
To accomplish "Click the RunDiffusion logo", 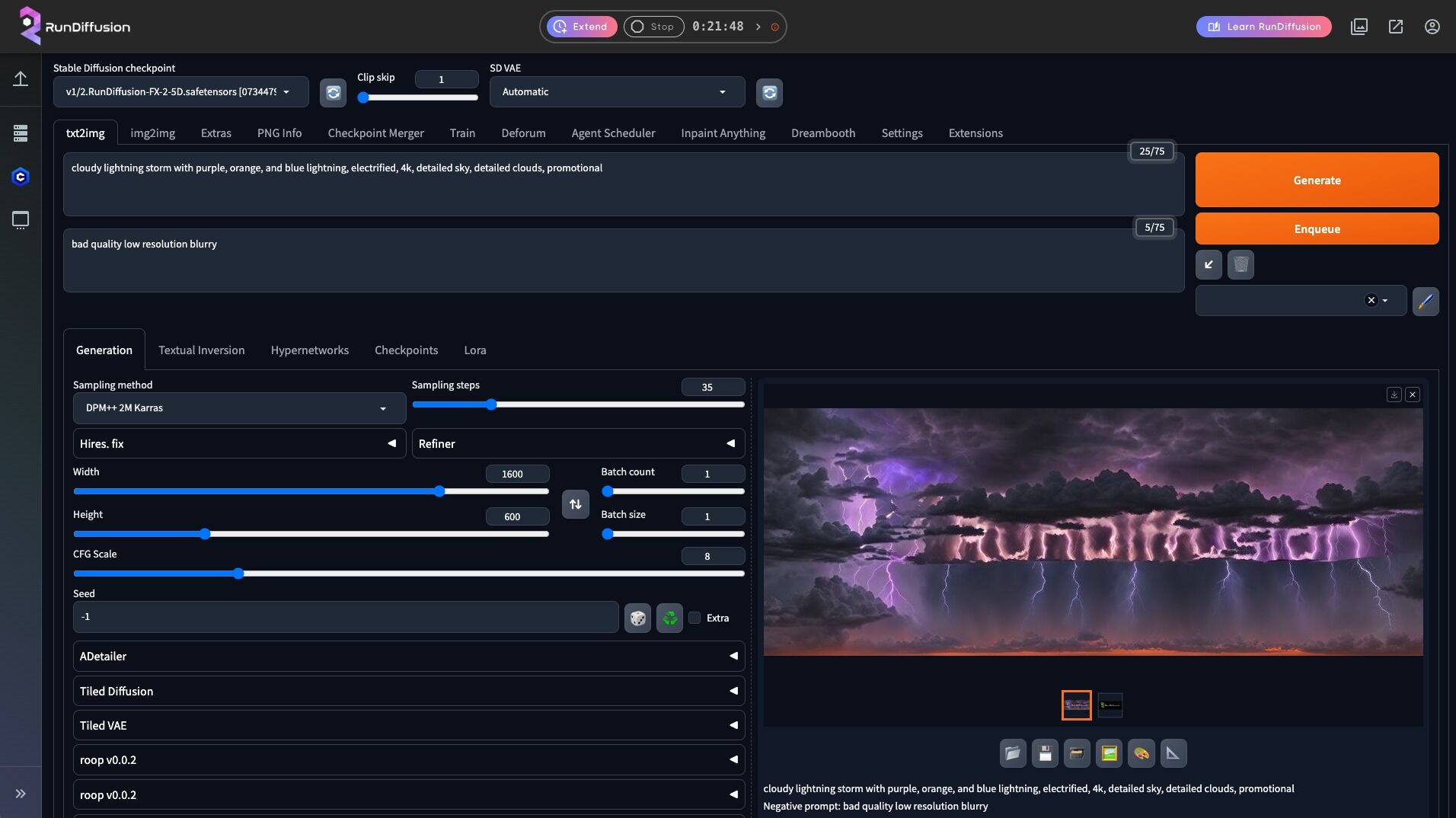I will pos(75,27).
